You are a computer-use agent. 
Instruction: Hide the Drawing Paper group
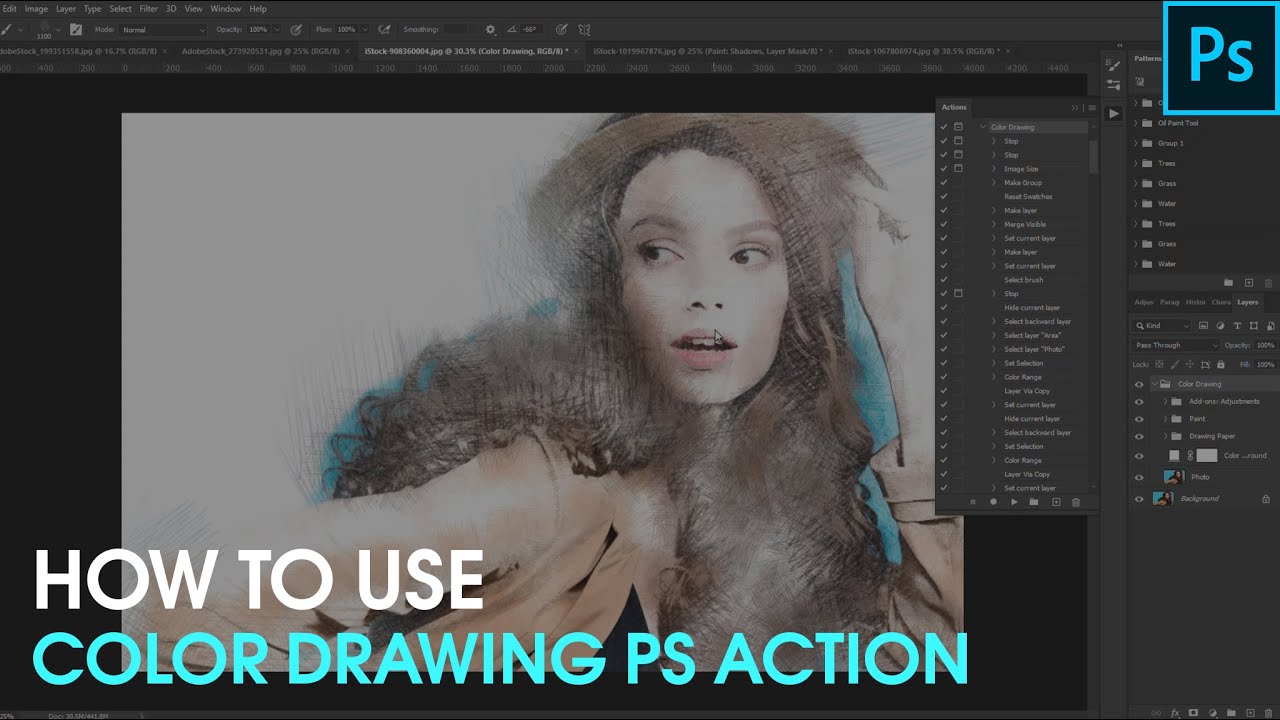(x=1138, y=436)
